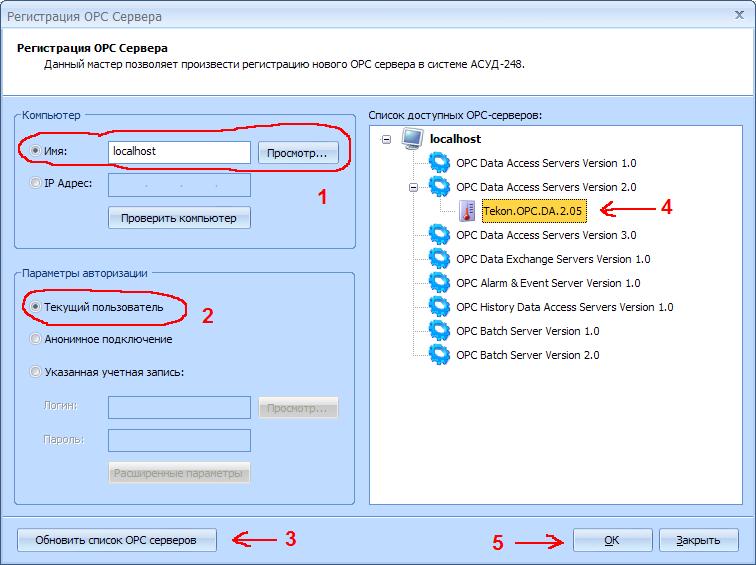The height and width of the screenshot is (565, 756).
Task: Click the 'Проверить компьютер' button
Action: (179, 217)
